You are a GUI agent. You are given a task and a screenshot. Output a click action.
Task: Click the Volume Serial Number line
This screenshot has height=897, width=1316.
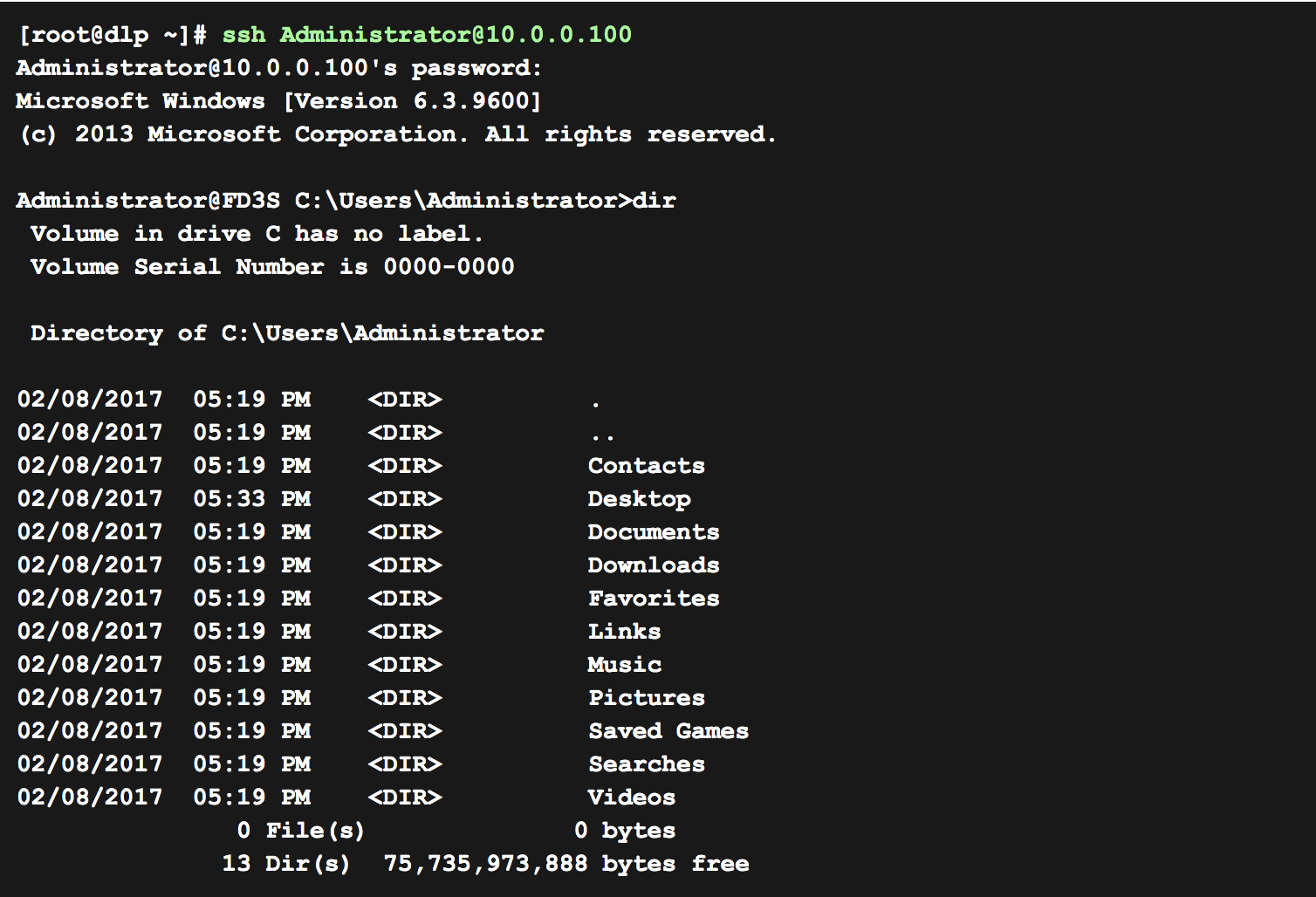(272, 267)
